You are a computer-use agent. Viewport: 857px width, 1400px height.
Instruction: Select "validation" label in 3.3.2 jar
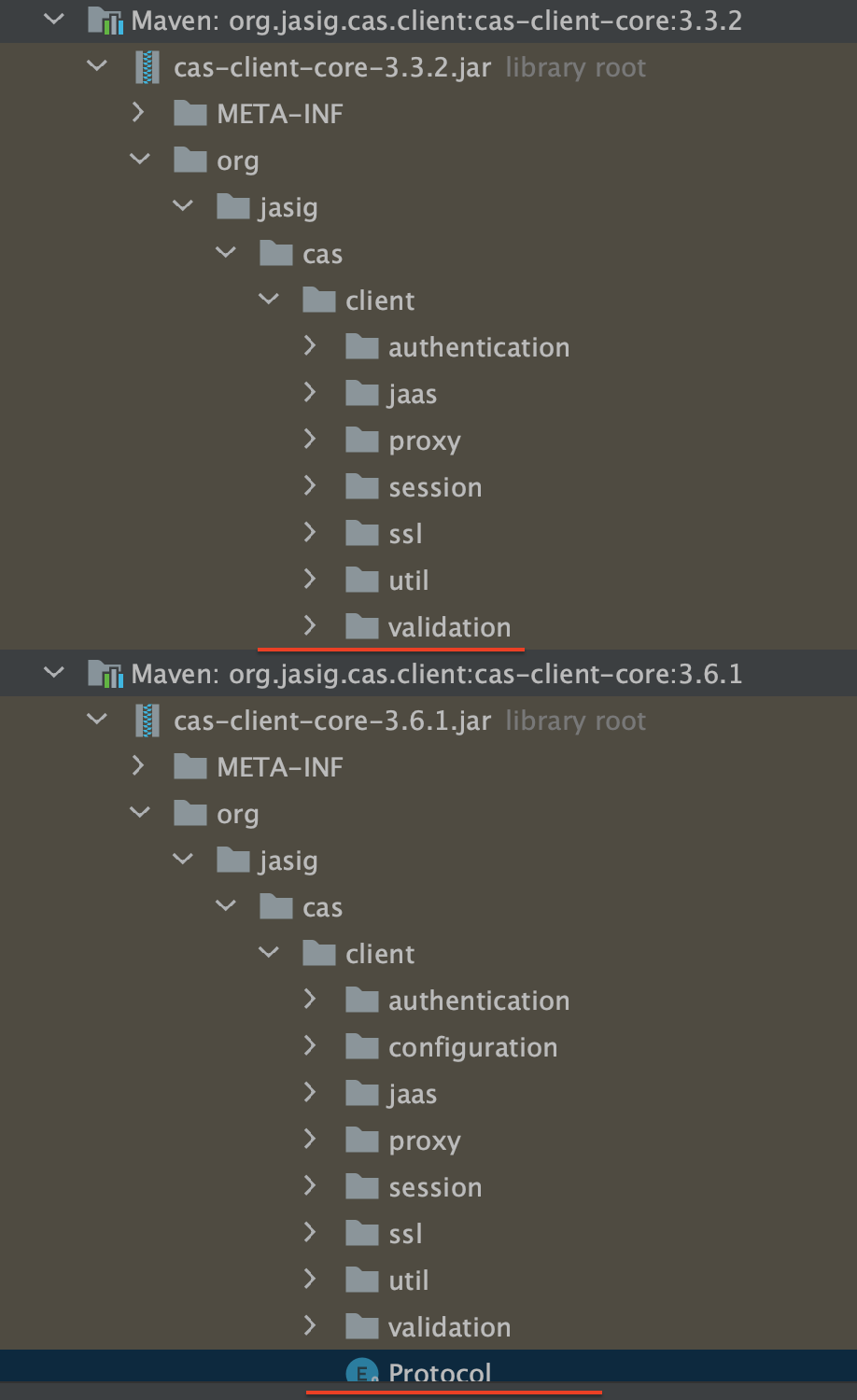(450, 627)
